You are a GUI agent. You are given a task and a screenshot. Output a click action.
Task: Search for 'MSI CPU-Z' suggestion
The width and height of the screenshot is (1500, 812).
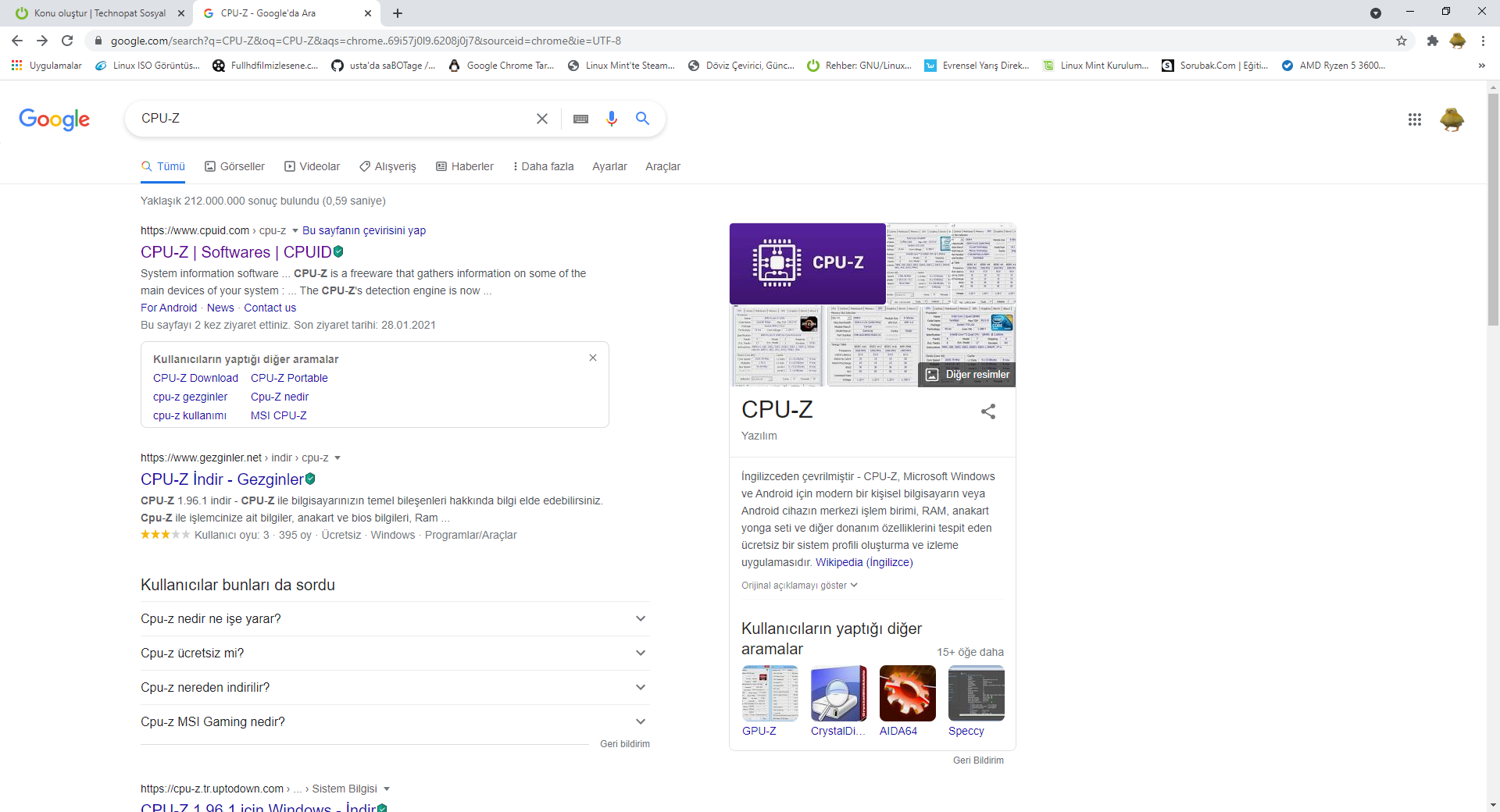pyautogui.click(x=278, y=416)
